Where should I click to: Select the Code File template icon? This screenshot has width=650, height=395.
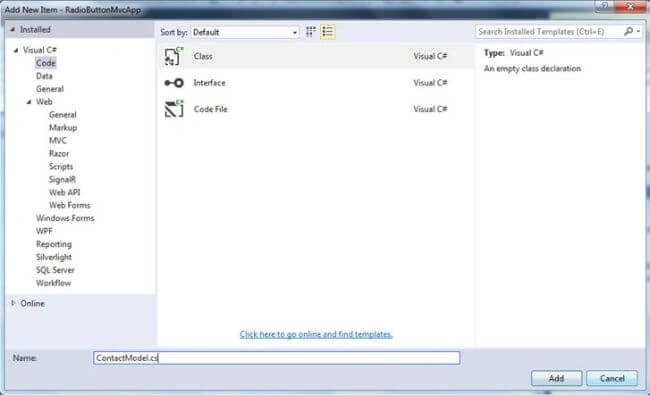[x=174, y=109]
